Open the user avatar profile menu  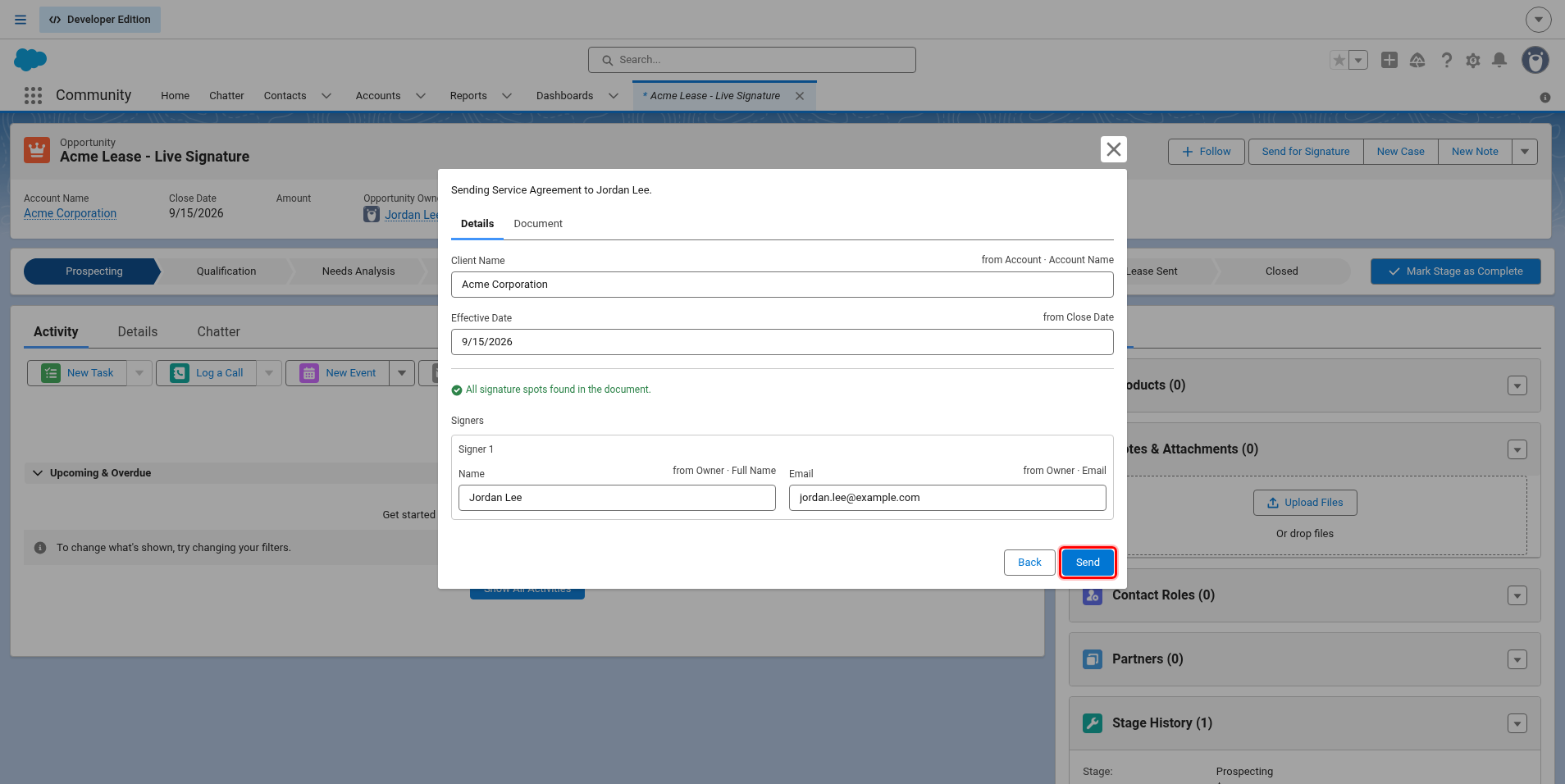(1535, 60)
